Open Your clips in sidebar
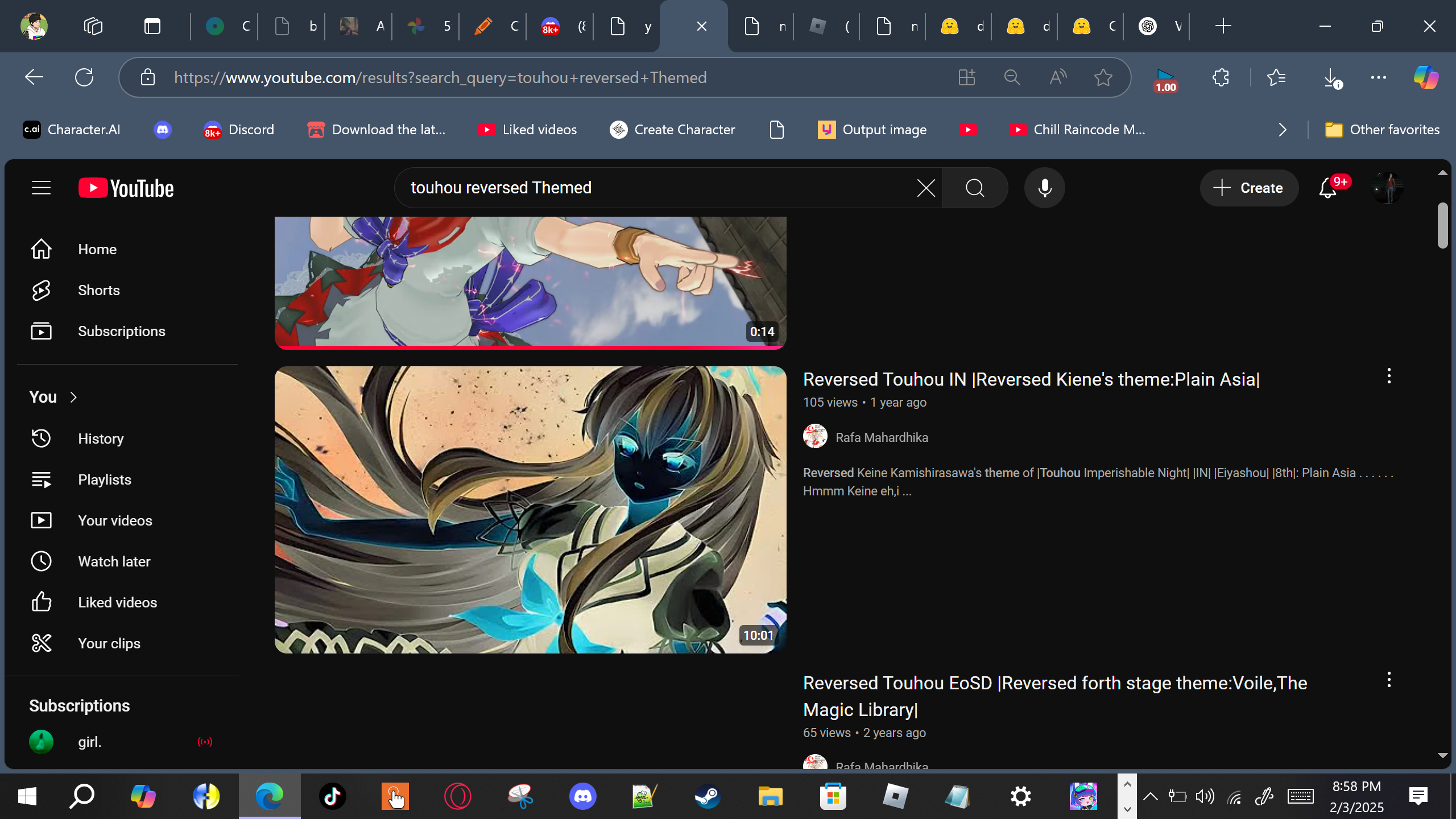The height and width of the screenshot is (819, 1456). [127, 643]
